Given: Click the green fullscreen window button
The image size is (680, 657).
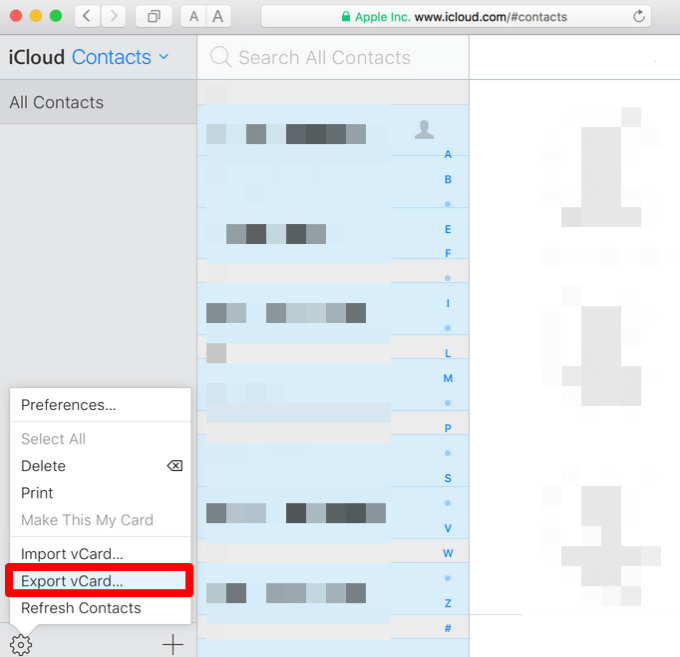Looking at the screenshot, I should tap(56, 16).
